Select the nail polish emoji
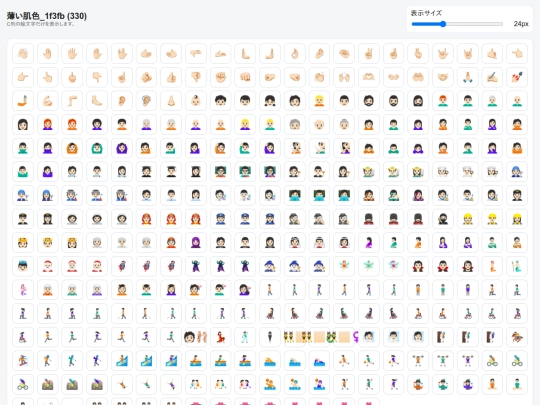 coord(517,77)
